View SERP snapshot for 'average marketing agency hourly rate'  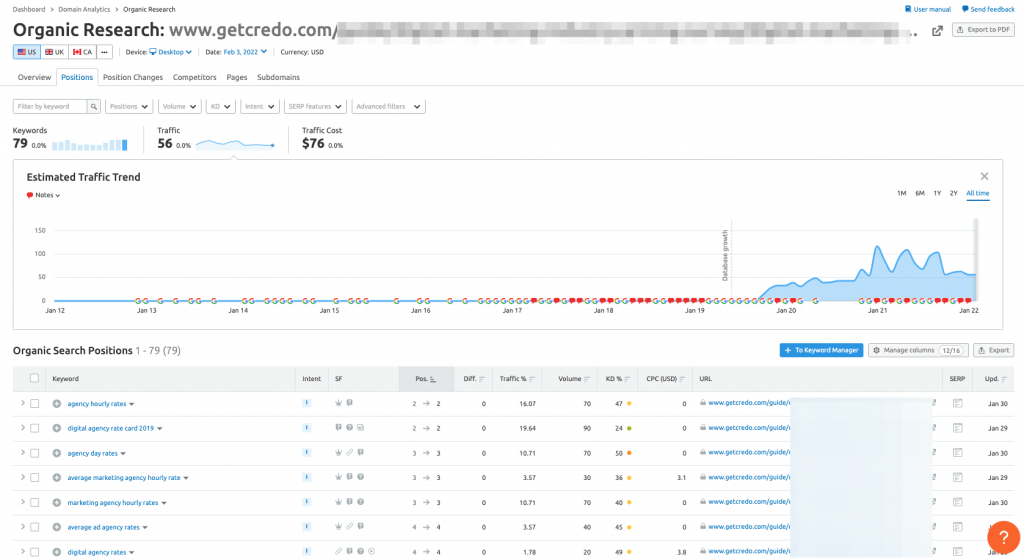click(957, 478)
